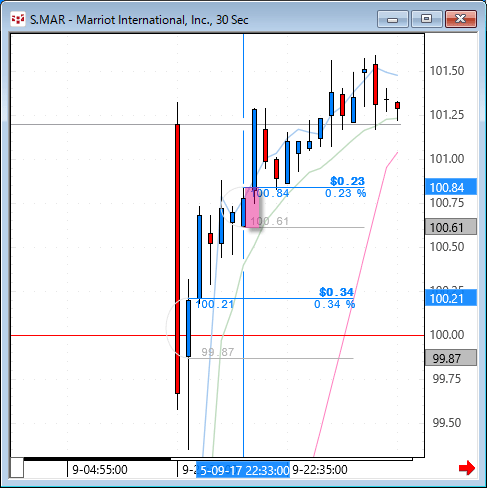
Task: Click the 100.50 price axis label
Action: 447,247
